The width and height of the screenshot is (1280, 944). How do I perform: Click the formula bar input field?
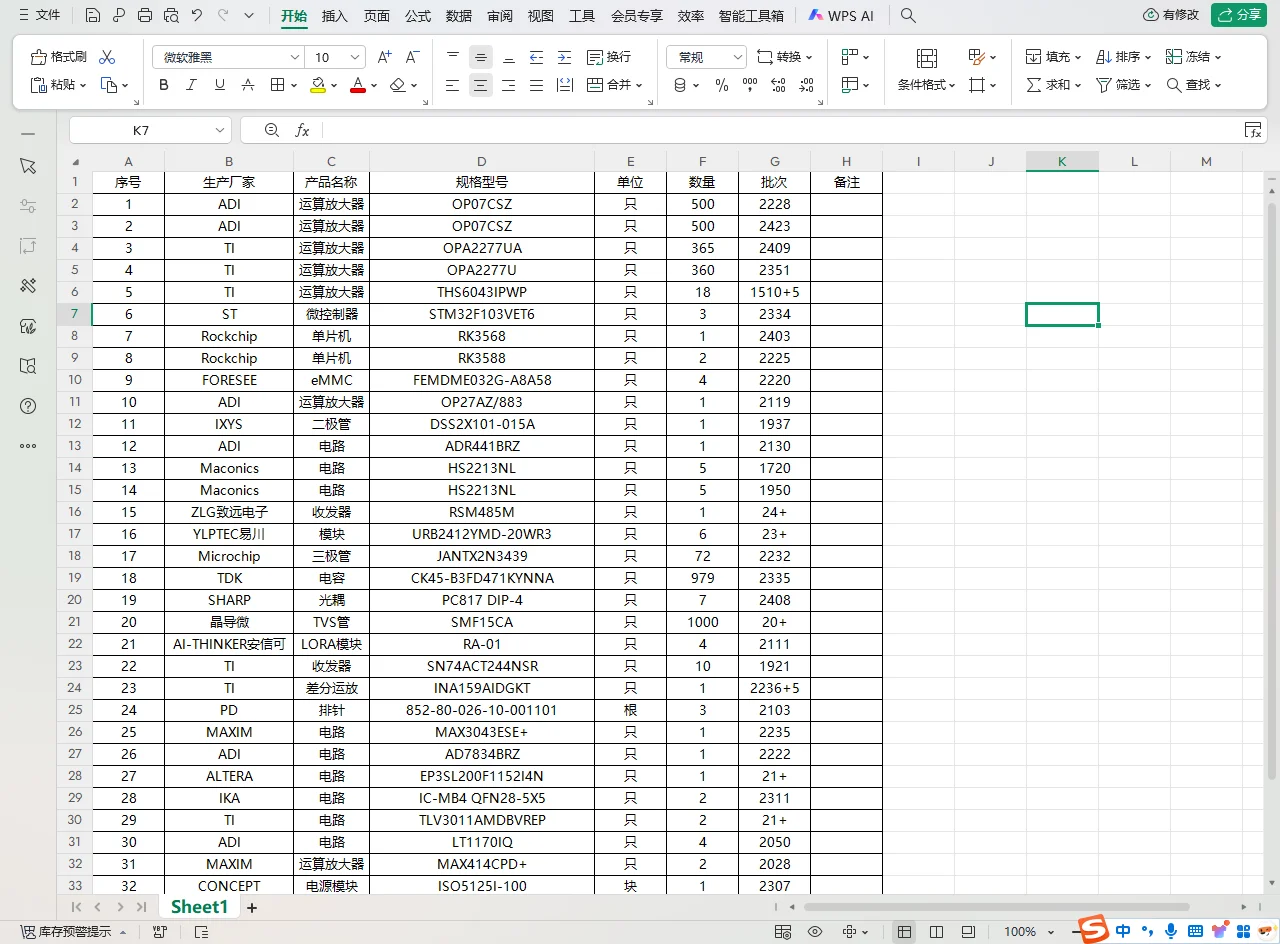coord(780,130)
